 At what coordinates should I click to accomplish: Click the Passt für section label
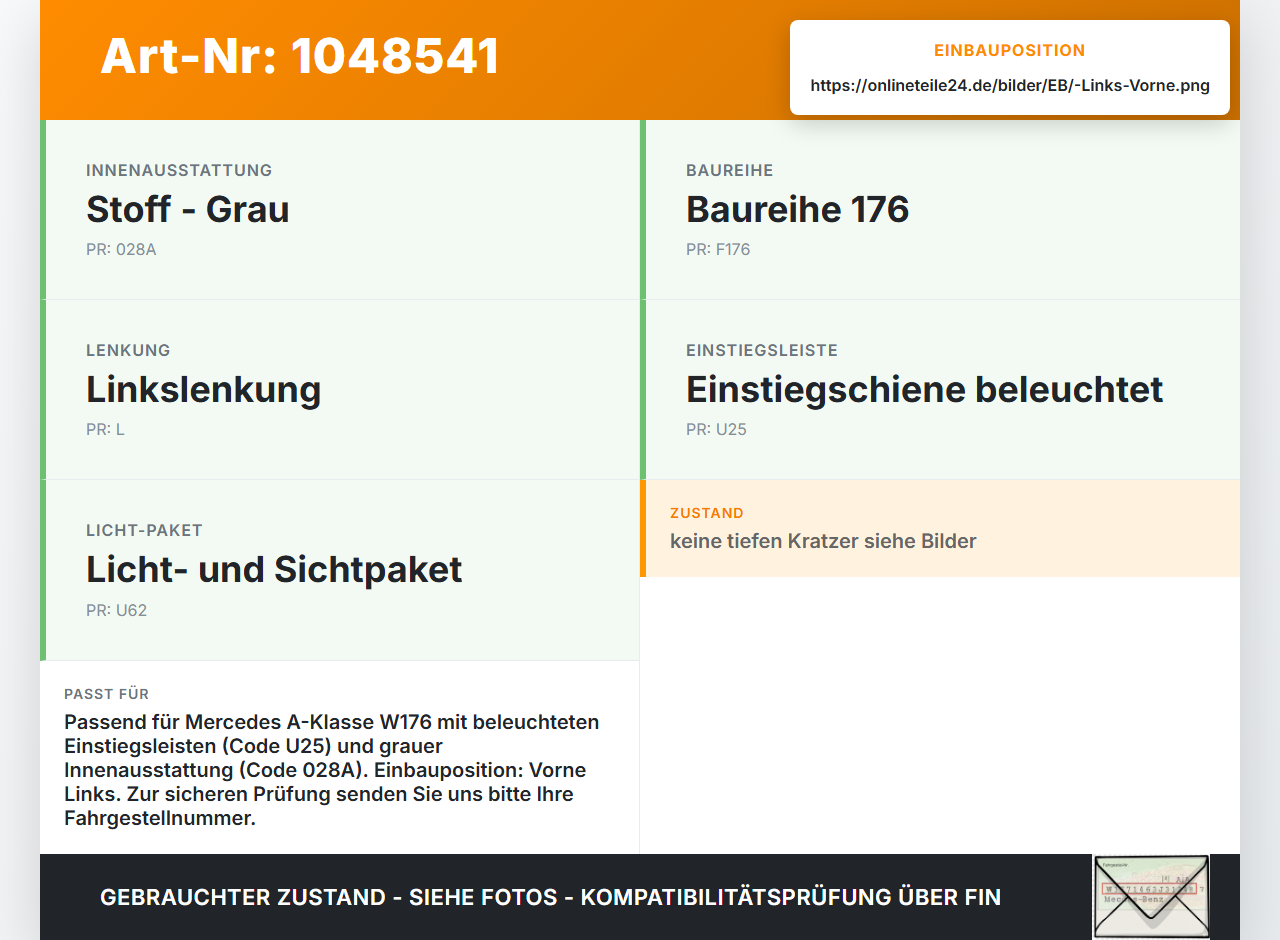pyautogui.click(x=106, y=694)
